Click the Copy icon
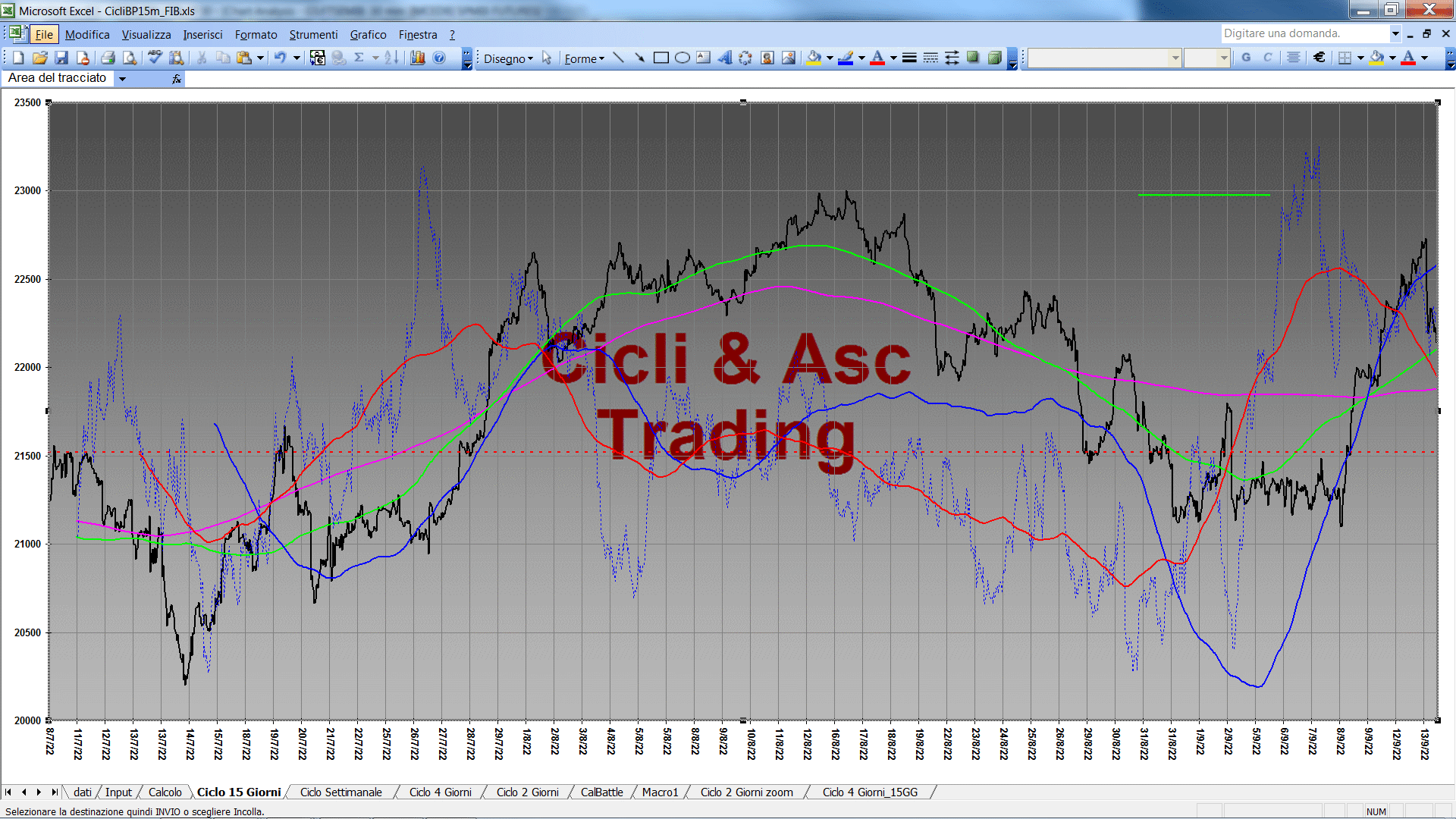The height and width of the screenshot is (819, 1456). click(223, 58)
